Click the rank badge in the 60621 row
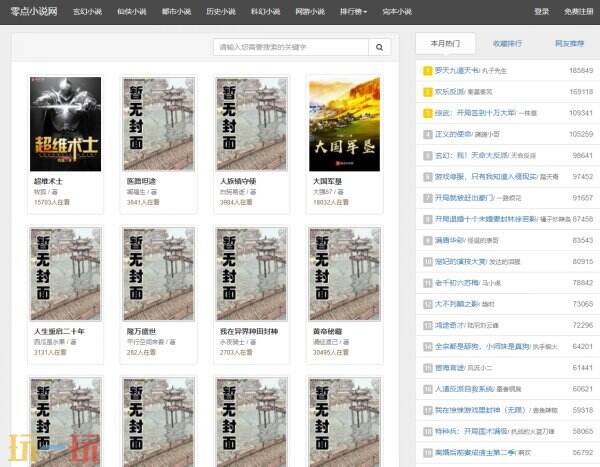 pyautogui.click(x=427, y=389)
